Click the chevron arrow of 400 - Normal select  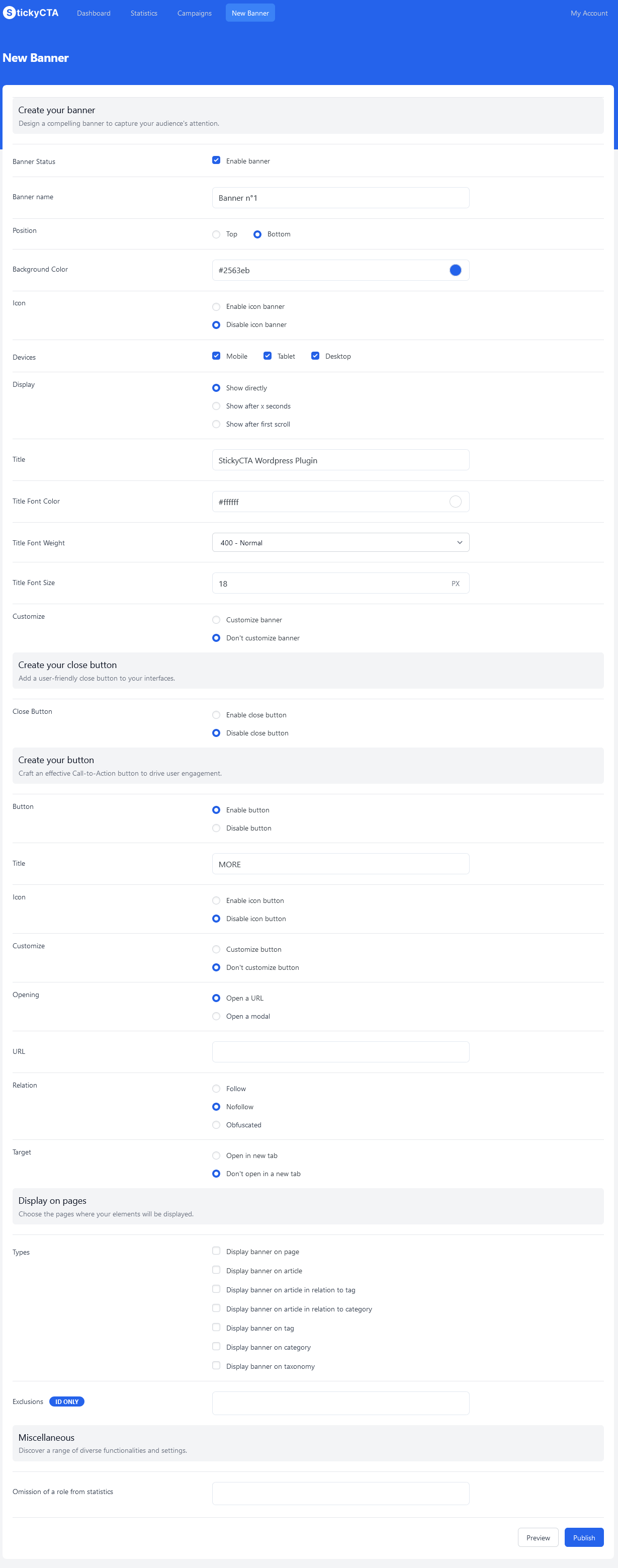tap(459, 542)
